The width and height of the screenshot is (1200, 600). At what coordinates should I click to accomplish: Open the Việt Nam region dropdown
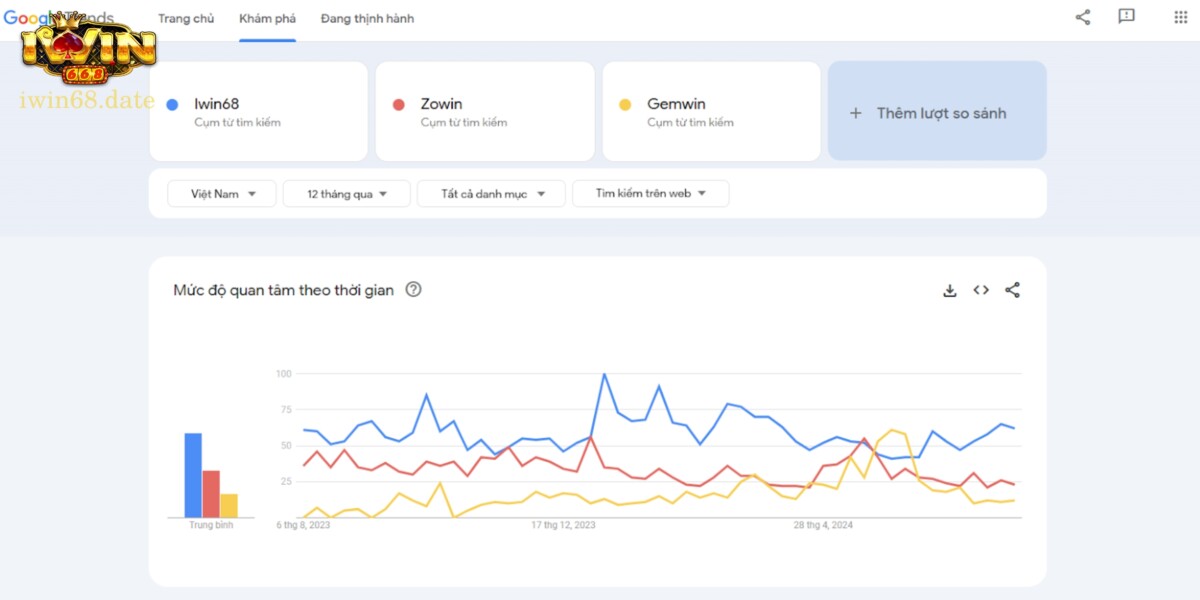tap(222, 194)
